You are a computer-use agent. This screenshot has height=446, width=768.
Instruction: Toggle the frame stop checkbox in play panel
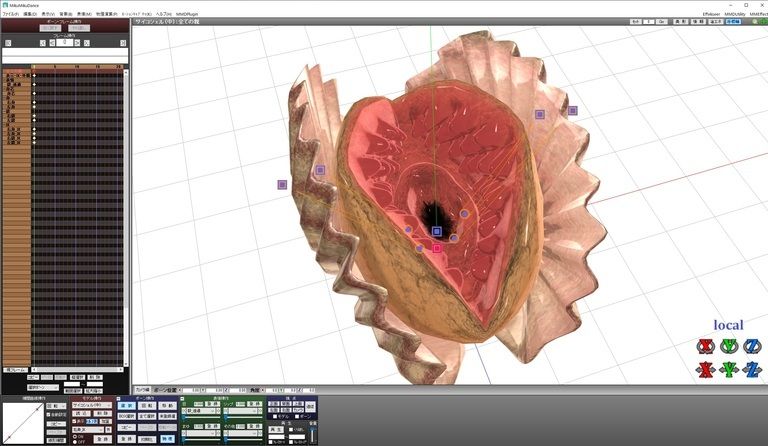[291, 442]
